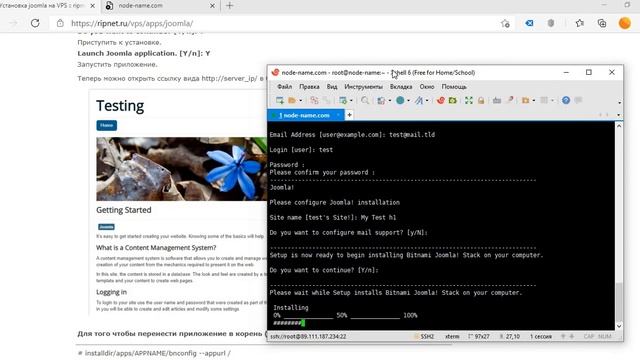Open the Правка menu in Xshell
Image resolution: width=640 pixels, height=360 pixels.
(x=309, y=87)
